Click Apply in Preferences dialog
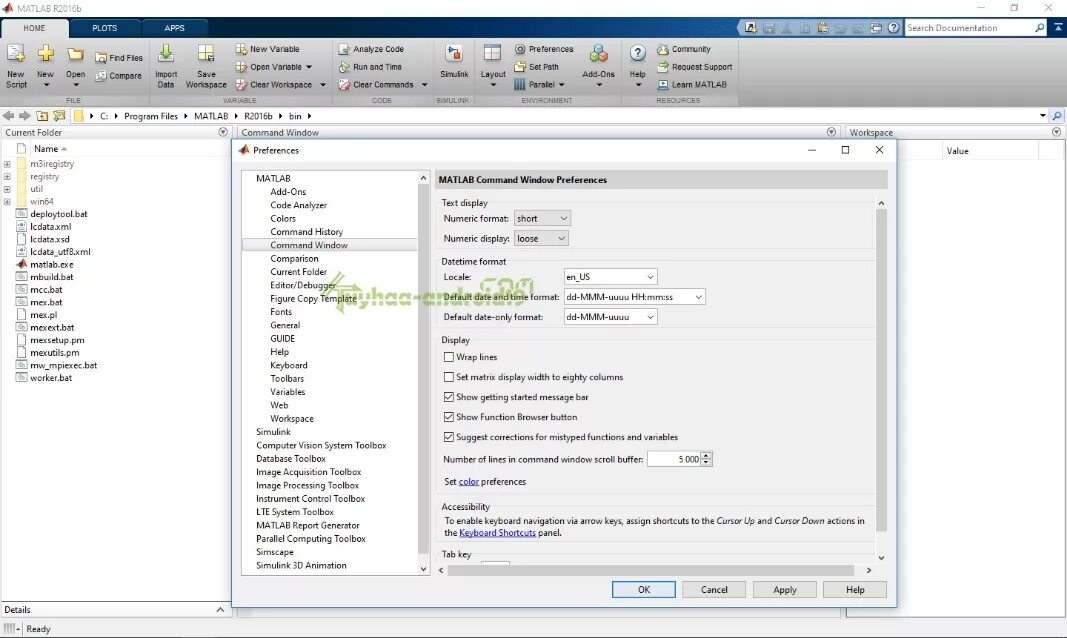The width and height of the screenshot is (1067, 638). [785, 590]
